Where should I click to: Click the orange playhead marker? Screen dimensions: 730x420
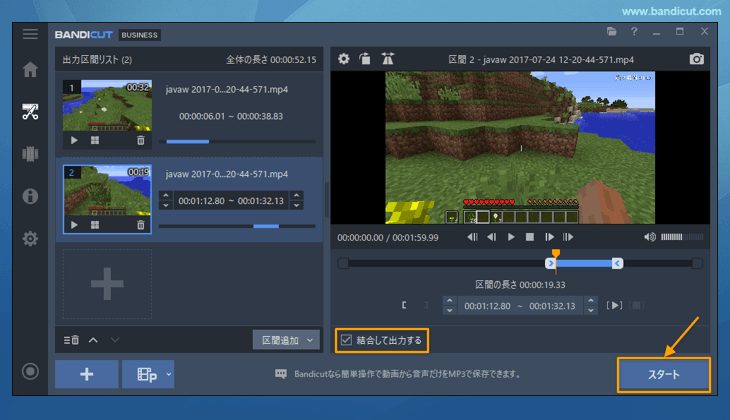click(x=555, y=253)
